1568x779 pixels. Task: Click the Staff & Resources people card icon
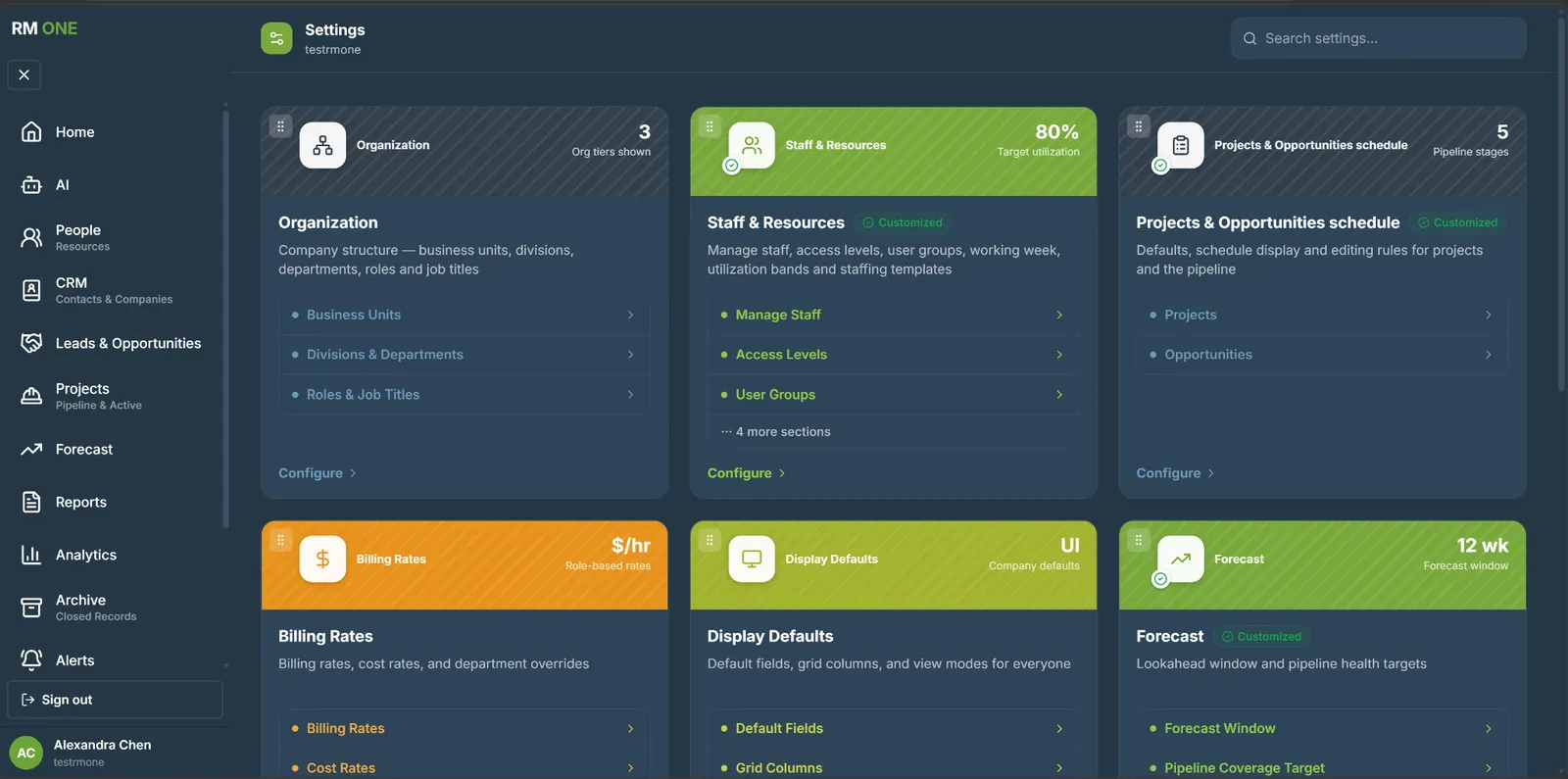[x=752, y=145]
